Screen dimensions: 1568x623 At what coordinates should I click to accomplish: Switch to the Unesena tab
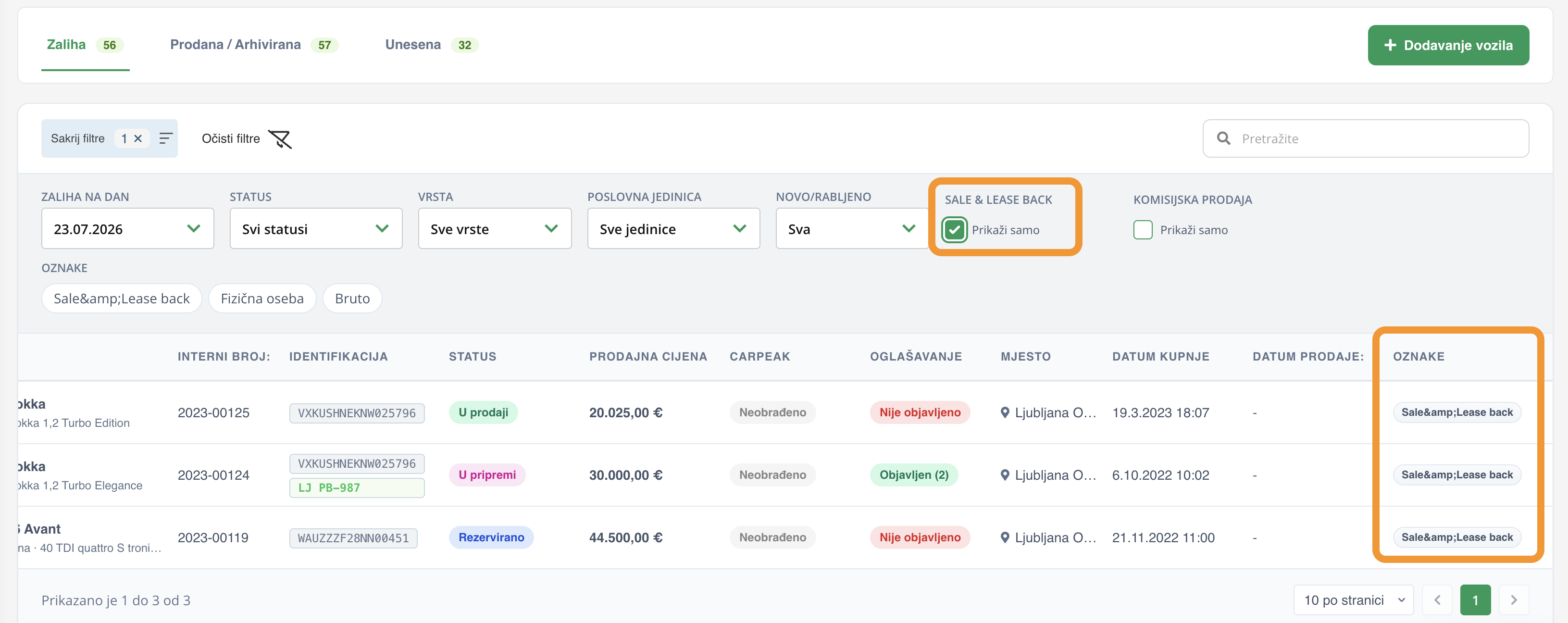pos(432,45)
